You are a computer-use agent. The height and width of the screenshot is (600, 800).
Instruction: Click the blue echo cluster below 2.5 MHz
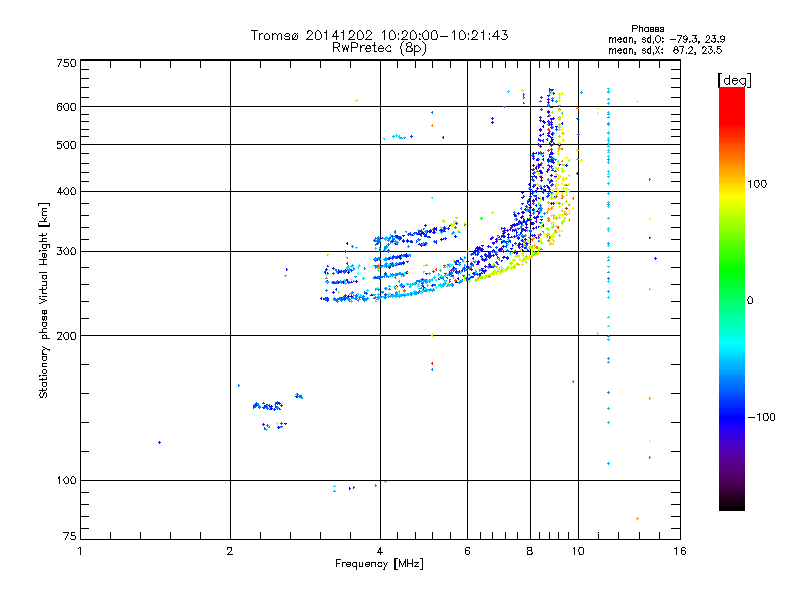268,406
